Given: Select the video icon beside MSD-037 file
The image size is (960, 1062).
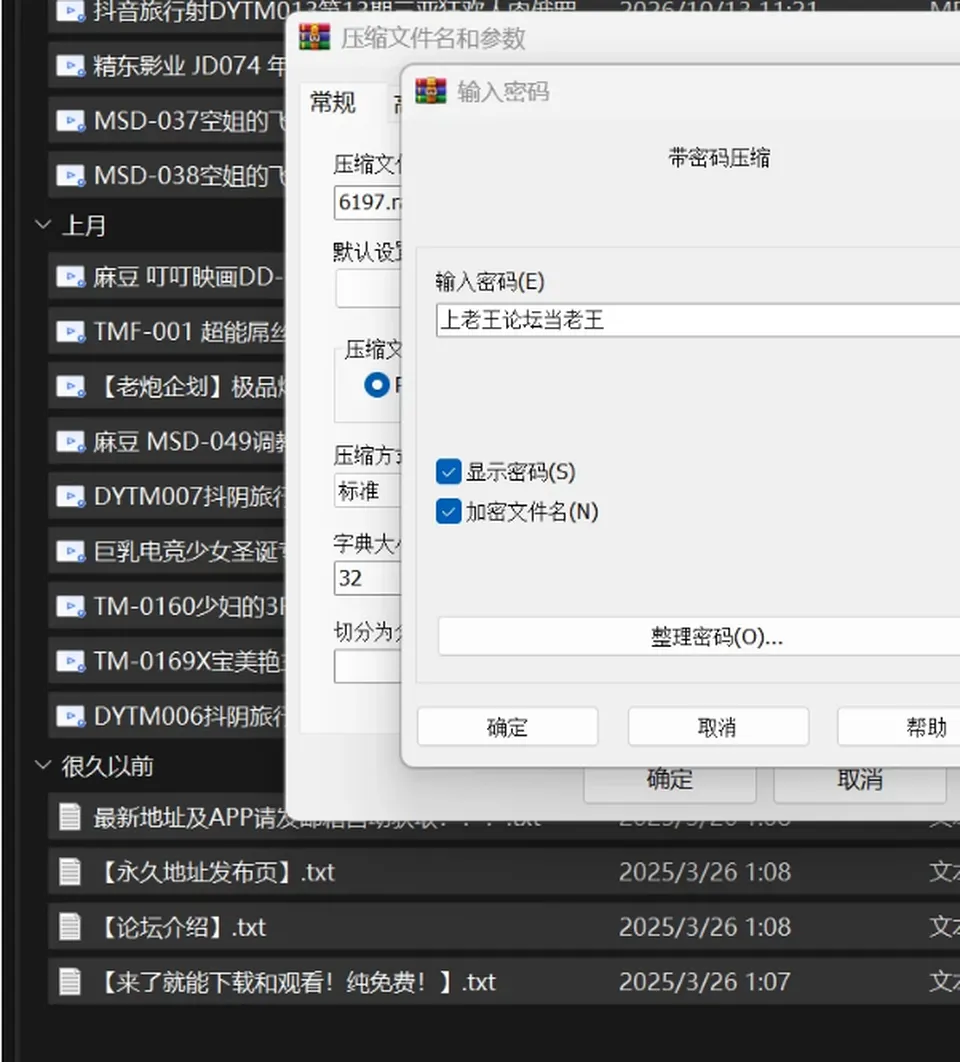Looking at the screenshot, I should tap(70, 121).
